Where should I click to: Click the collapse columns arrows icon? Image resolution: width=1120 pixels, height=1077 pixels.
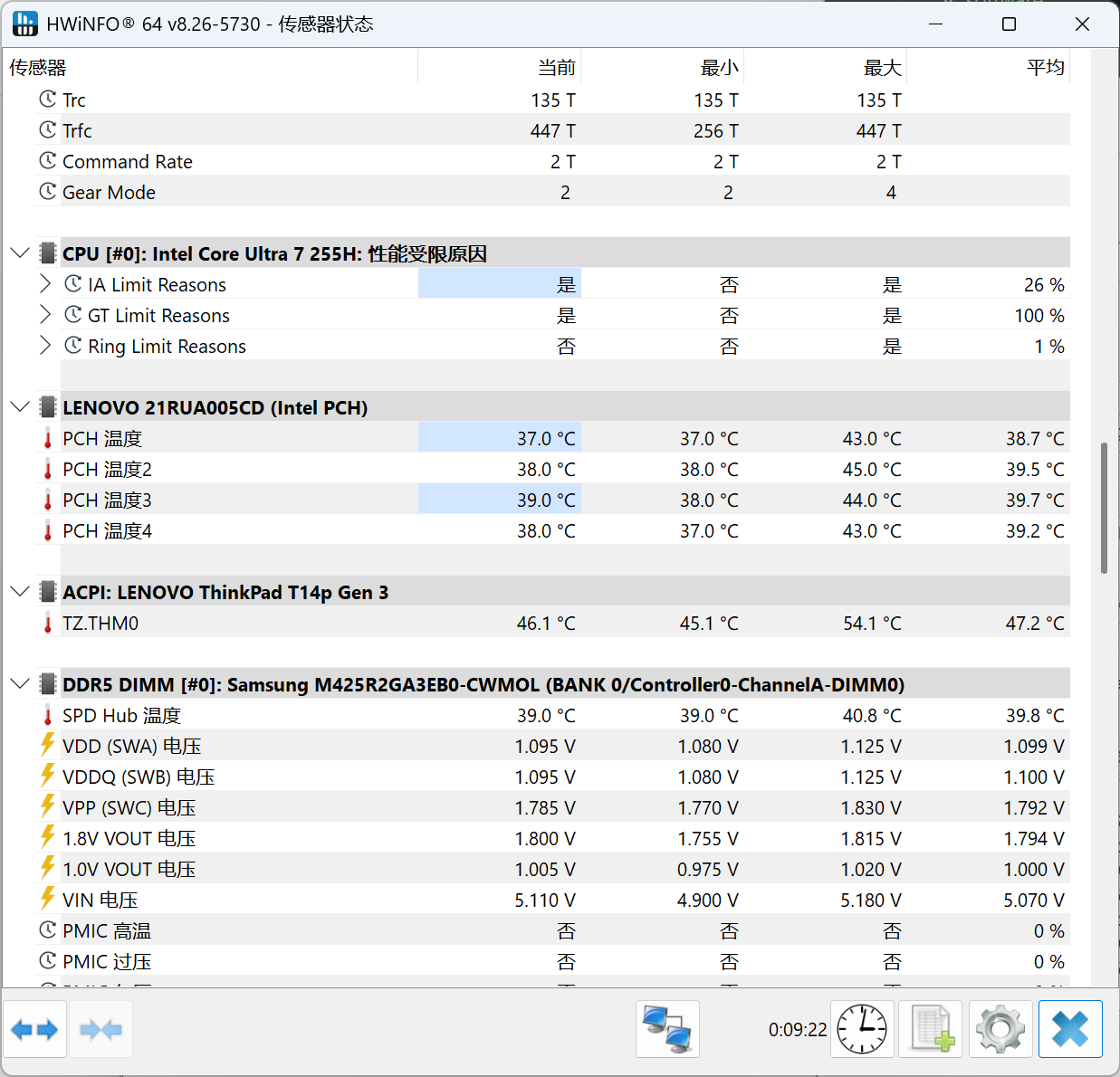pyautogui.click(x=101, y=1029)
